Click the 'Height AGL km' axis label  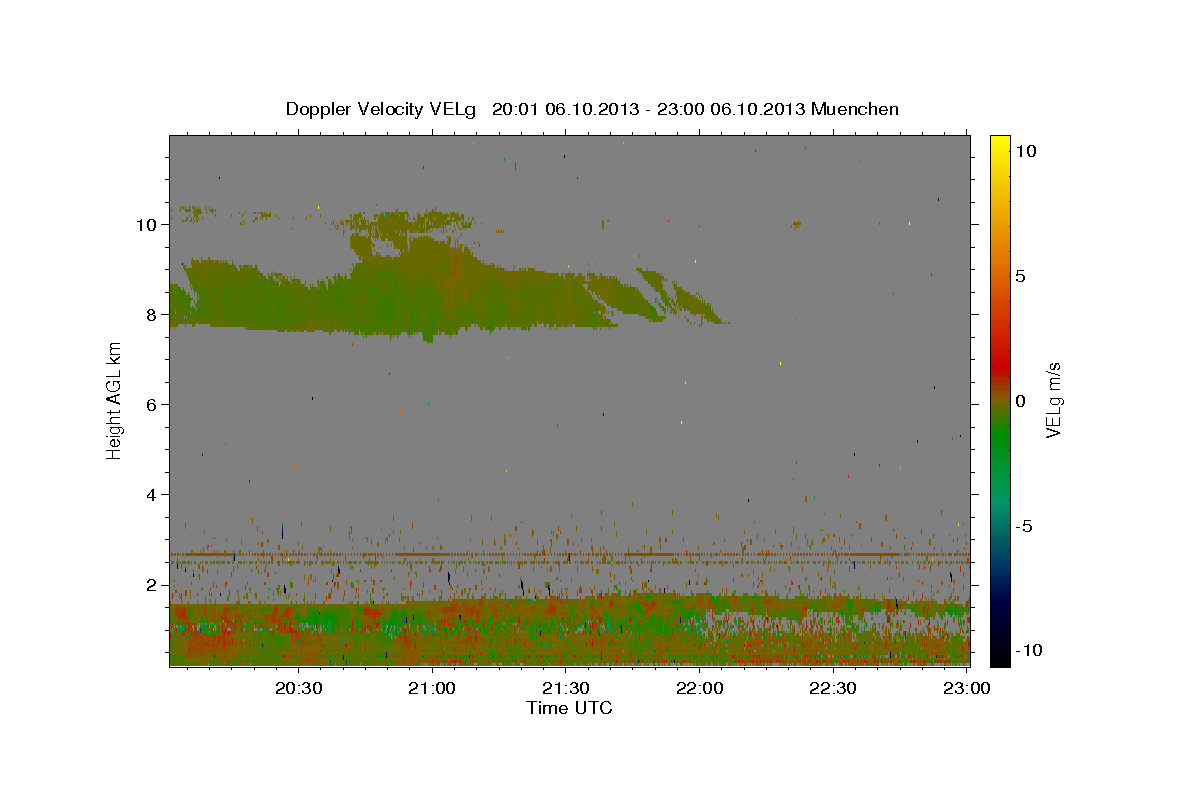(115, 400)
